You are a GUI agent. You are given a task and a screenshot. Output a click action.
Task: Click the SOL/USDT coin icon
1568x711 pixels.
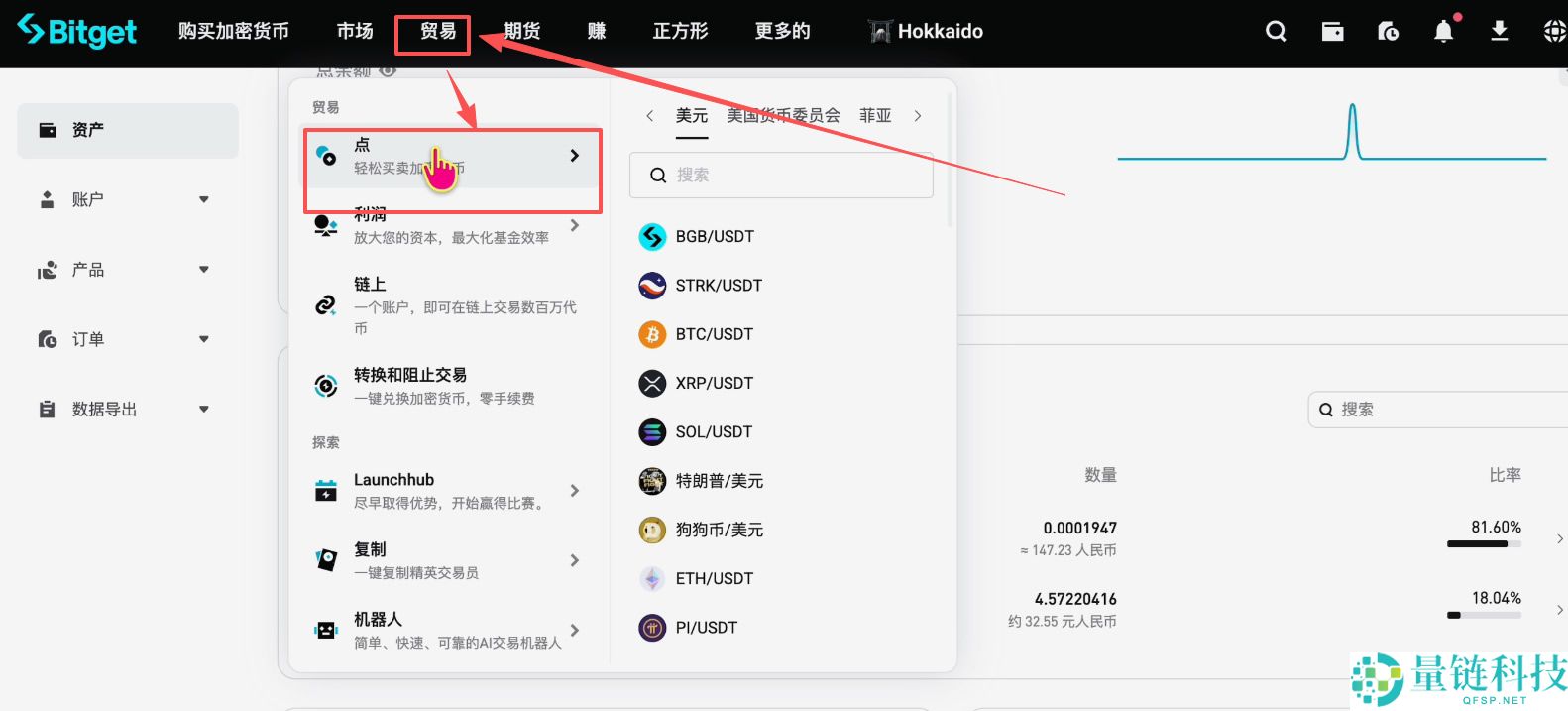point(652,432)
